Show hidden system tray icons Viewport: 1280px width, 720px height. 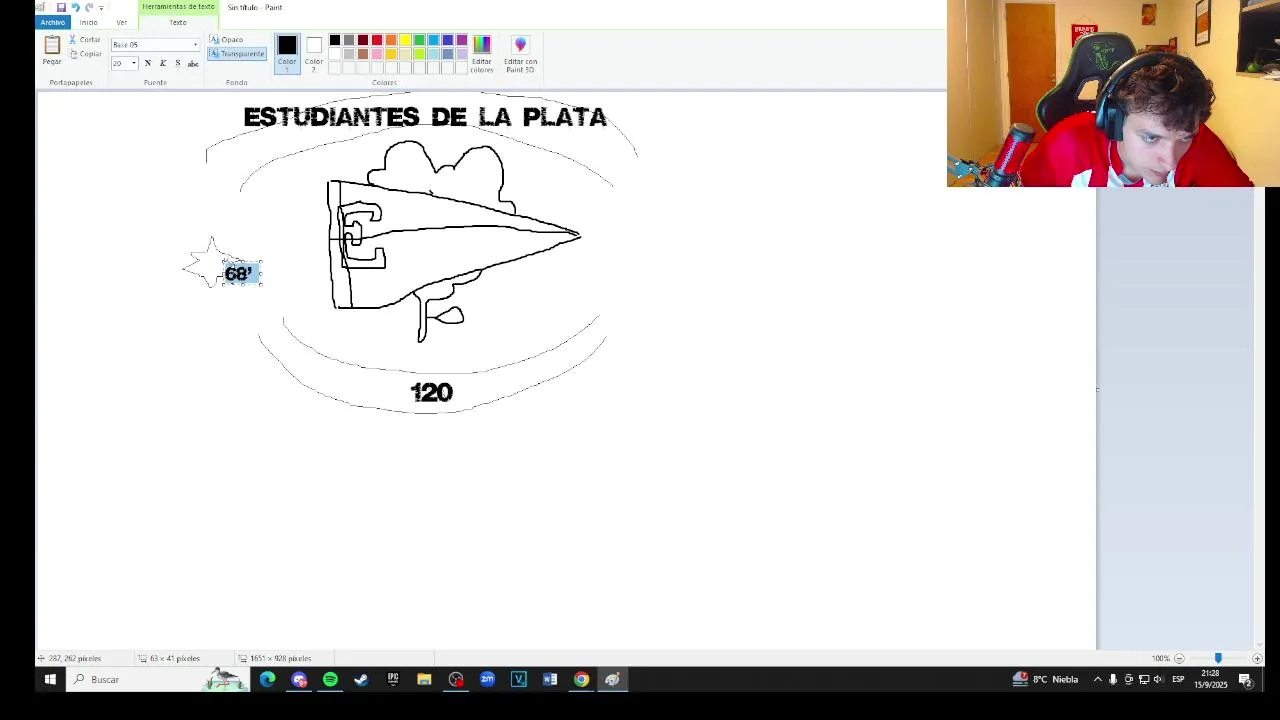pos(1098,679)
